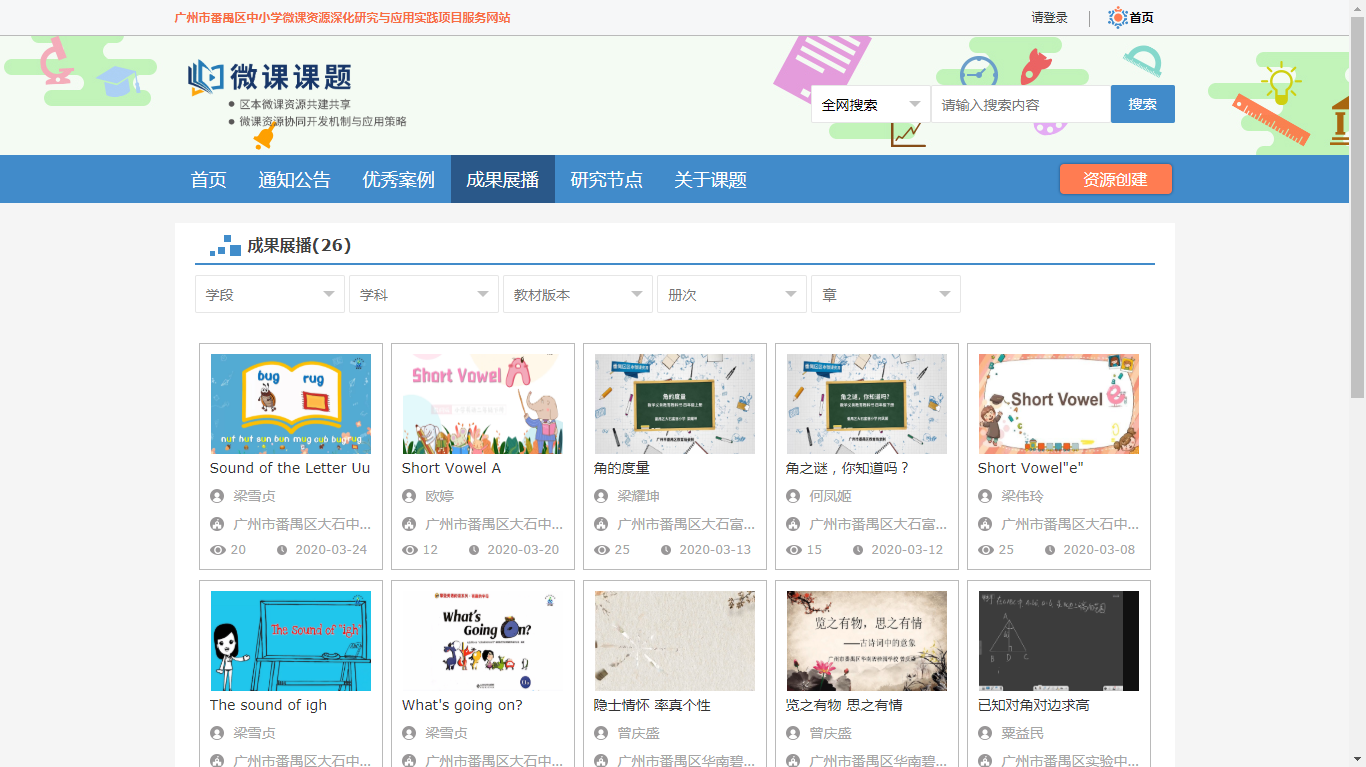
Task: Click clock icon beside 2020-03-12
Action: pos(858,550)
